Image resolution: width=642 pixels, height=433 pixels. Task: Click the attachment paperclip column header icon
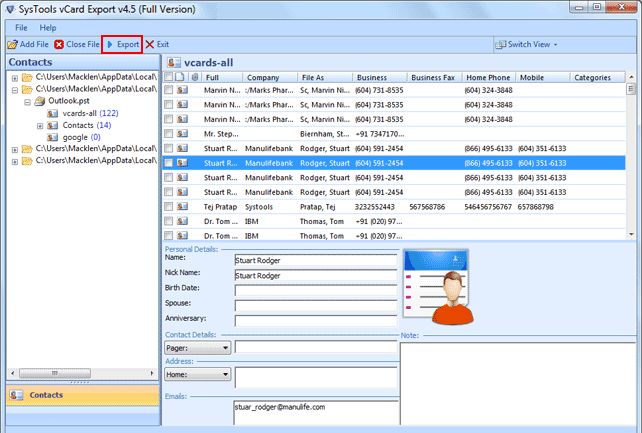pyautogui.click(x=195, y=77)
